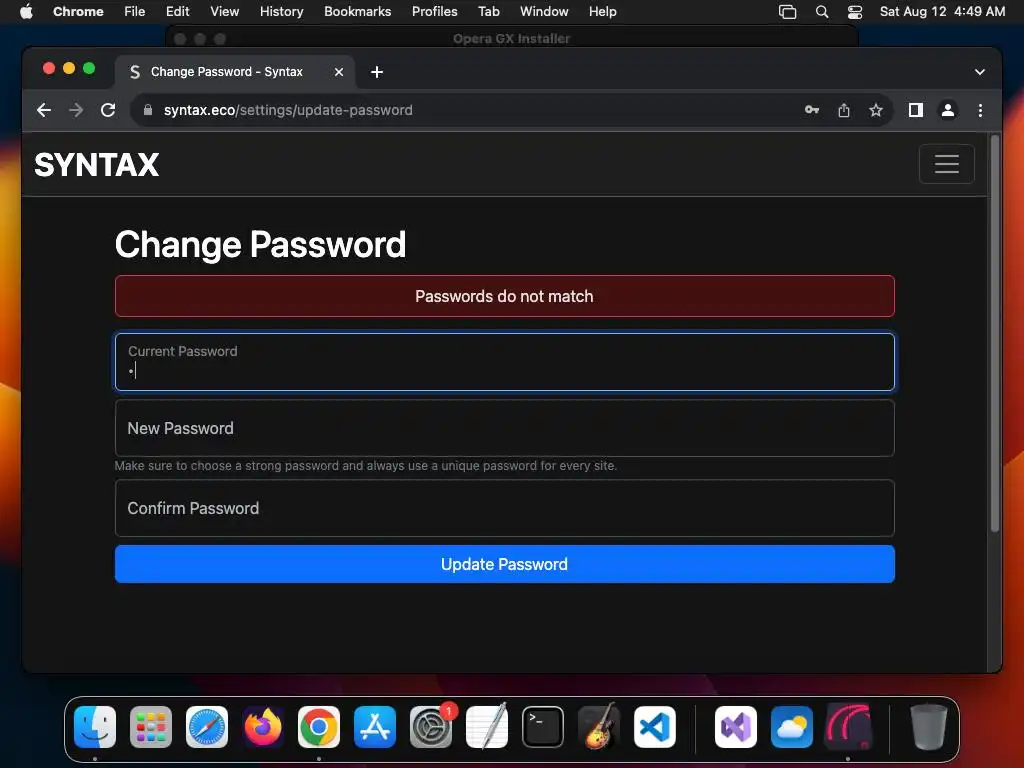Open the Help menu
Screen dimensions: 1024x768
(602, 12)
